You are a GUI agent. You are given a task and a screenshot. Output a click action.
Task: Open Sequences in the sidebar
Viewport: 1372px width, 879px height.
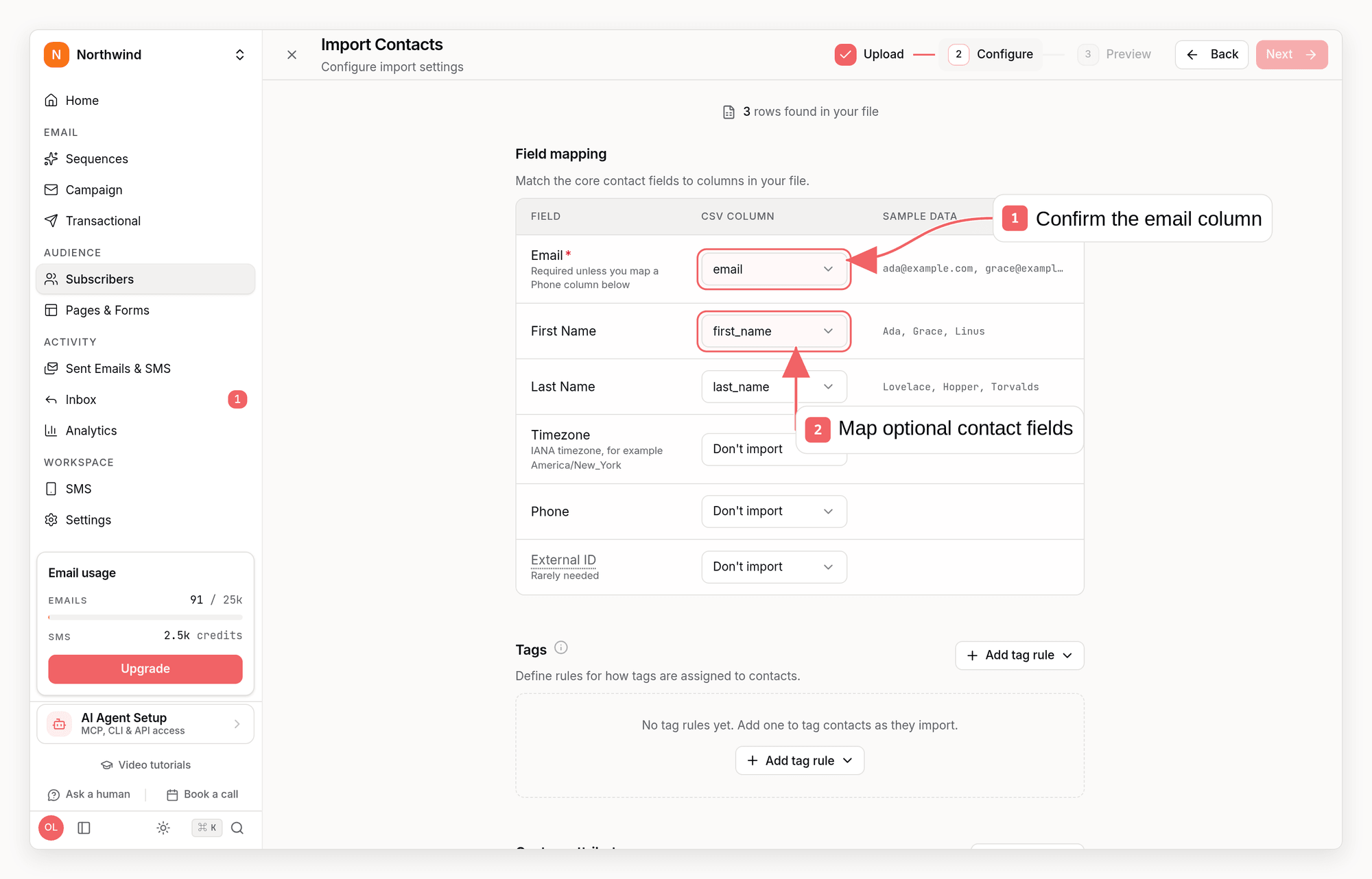tap(145, 159)
